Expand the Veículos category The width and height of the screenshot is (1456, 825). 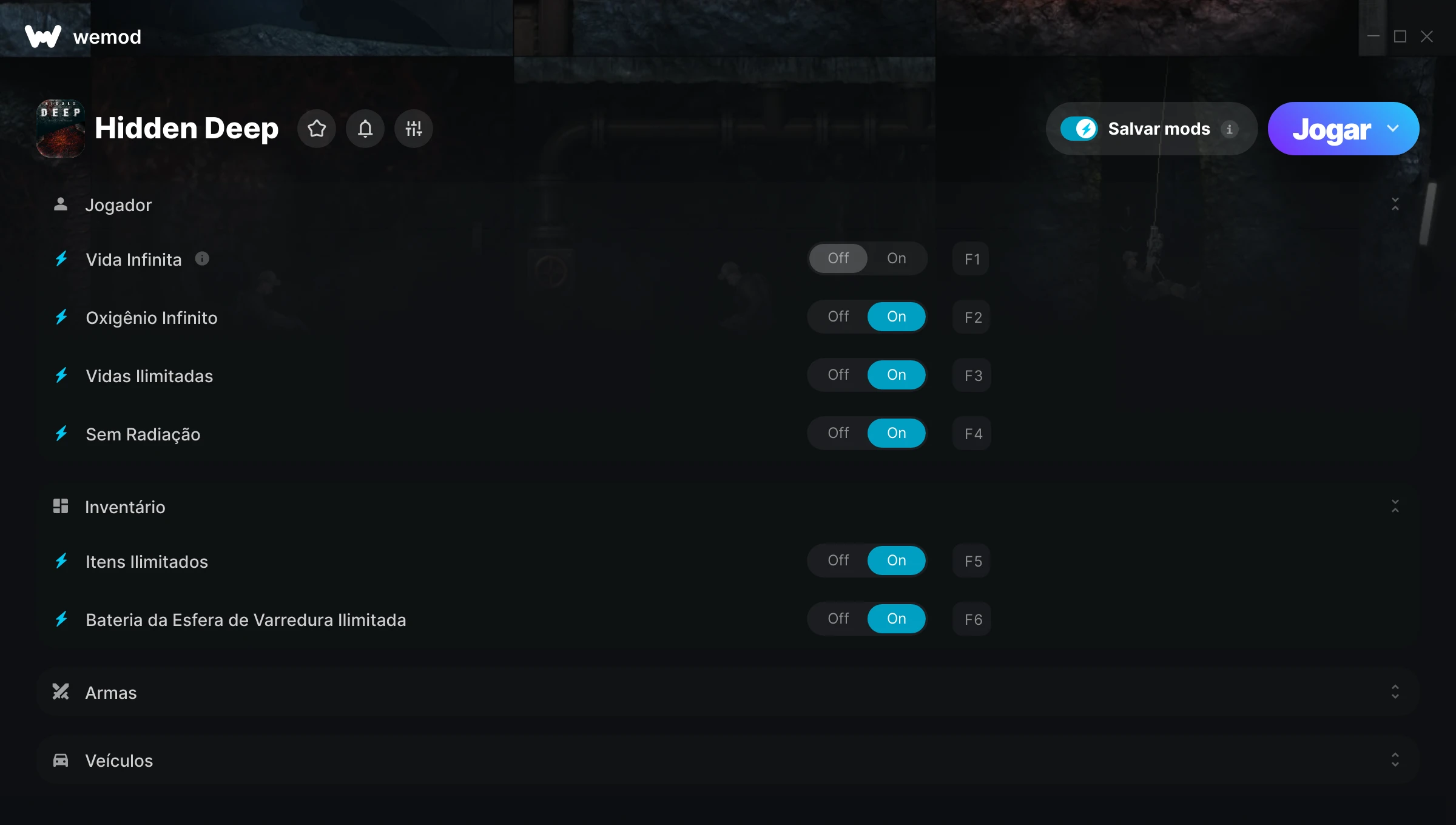point(1395,760)
